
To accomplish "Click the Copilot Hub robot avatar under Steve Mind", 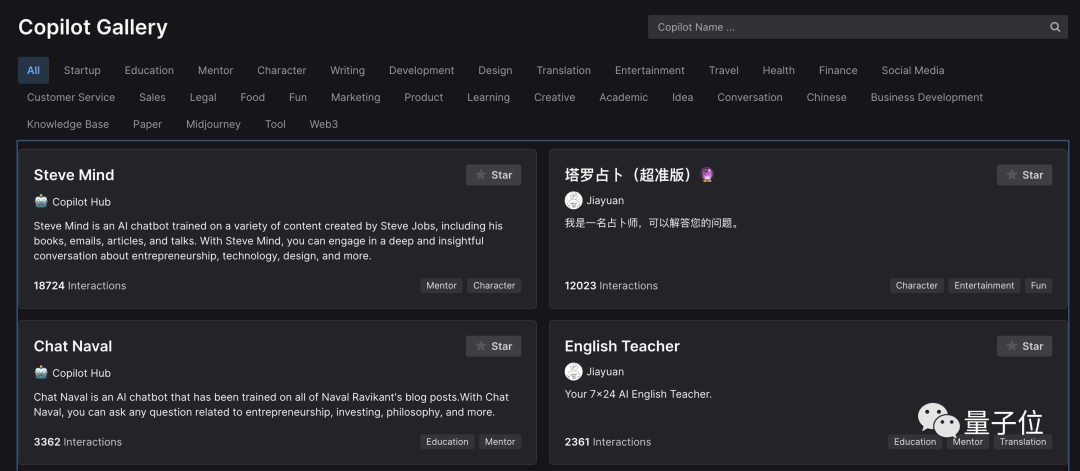I will (x=41, y=201).
